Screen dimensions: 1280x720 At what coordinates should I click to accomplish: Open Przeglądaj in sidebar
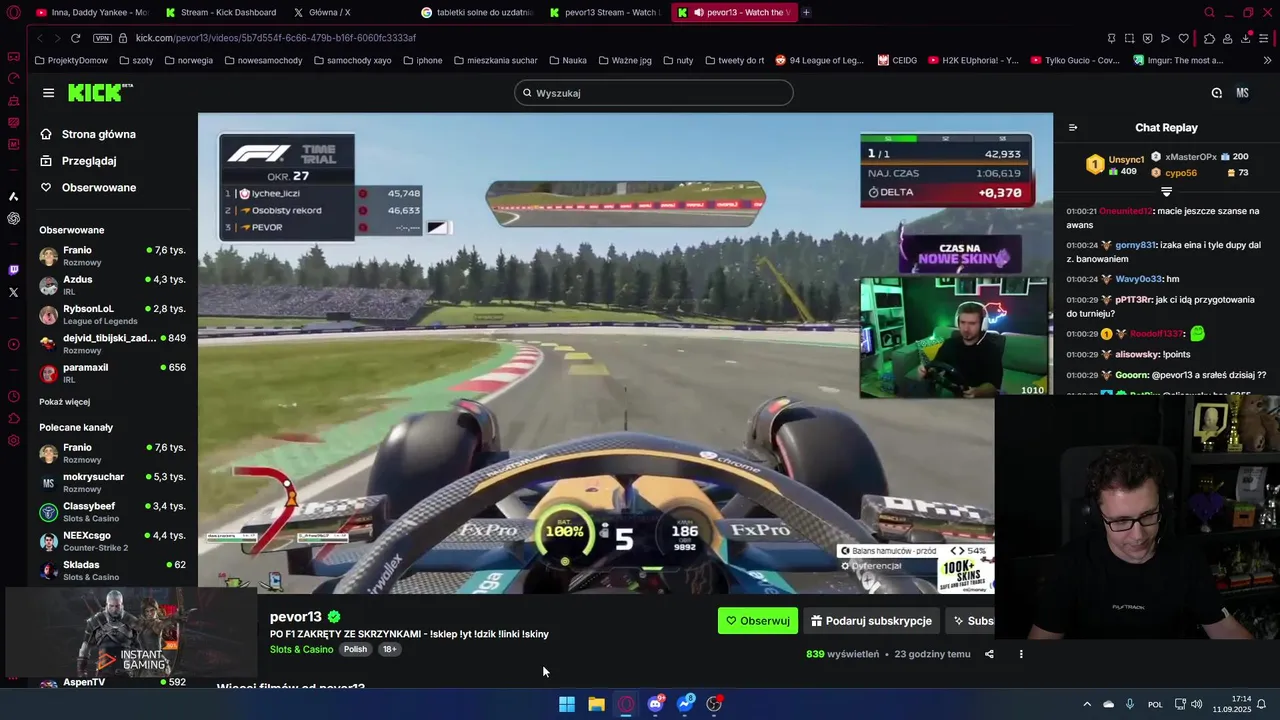point(78,161)
